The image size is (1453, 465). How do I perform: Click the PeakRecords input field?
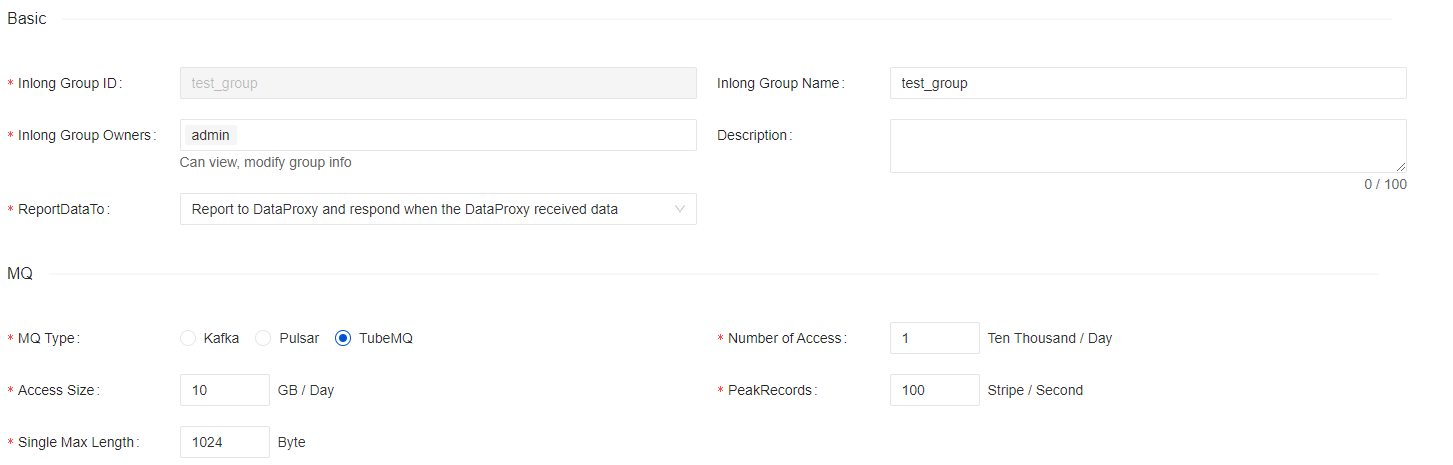(934, 390)
